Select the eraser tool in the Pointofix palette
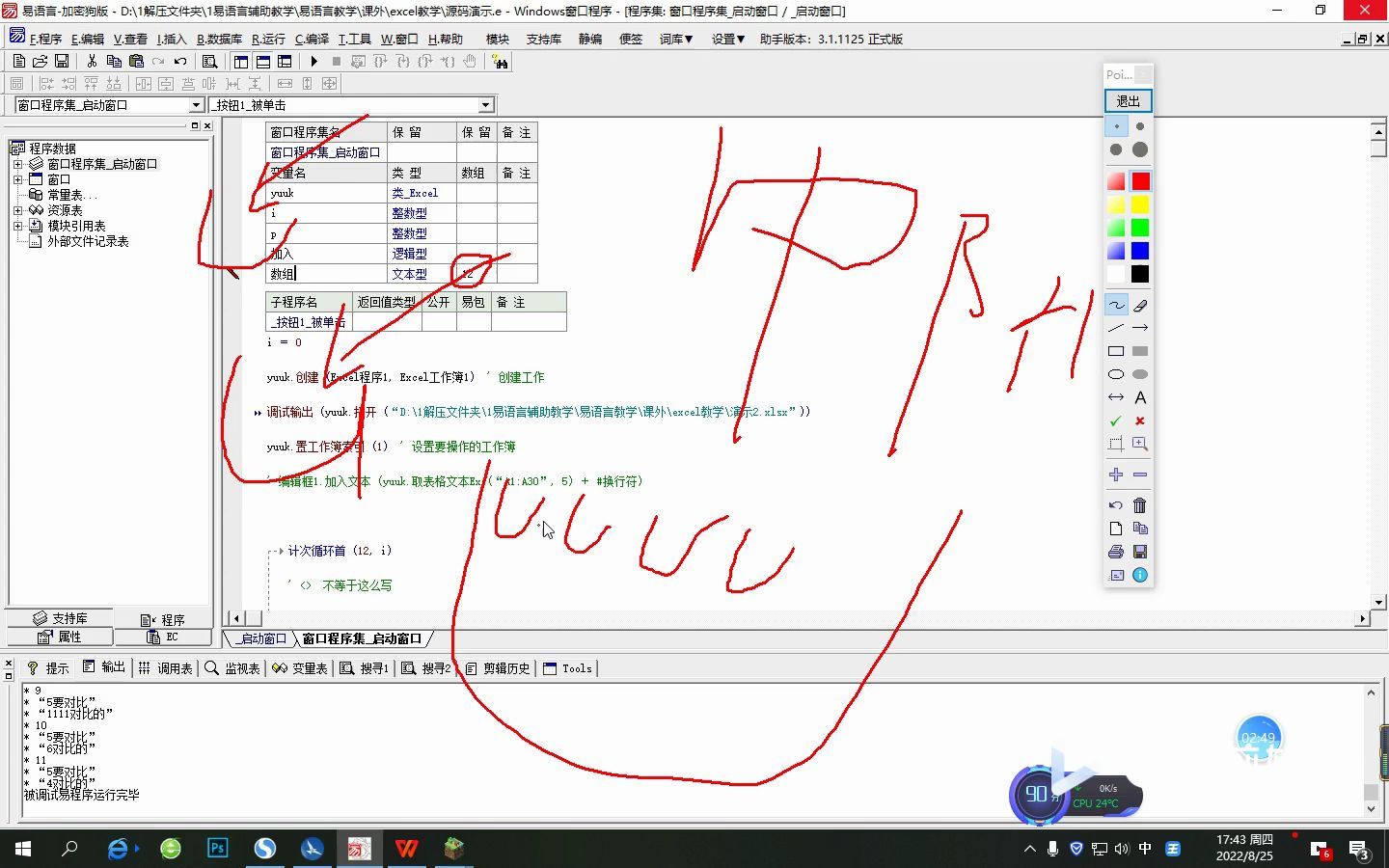The height and width of the screenshot is (868, 1389). tap(1140, 305)
